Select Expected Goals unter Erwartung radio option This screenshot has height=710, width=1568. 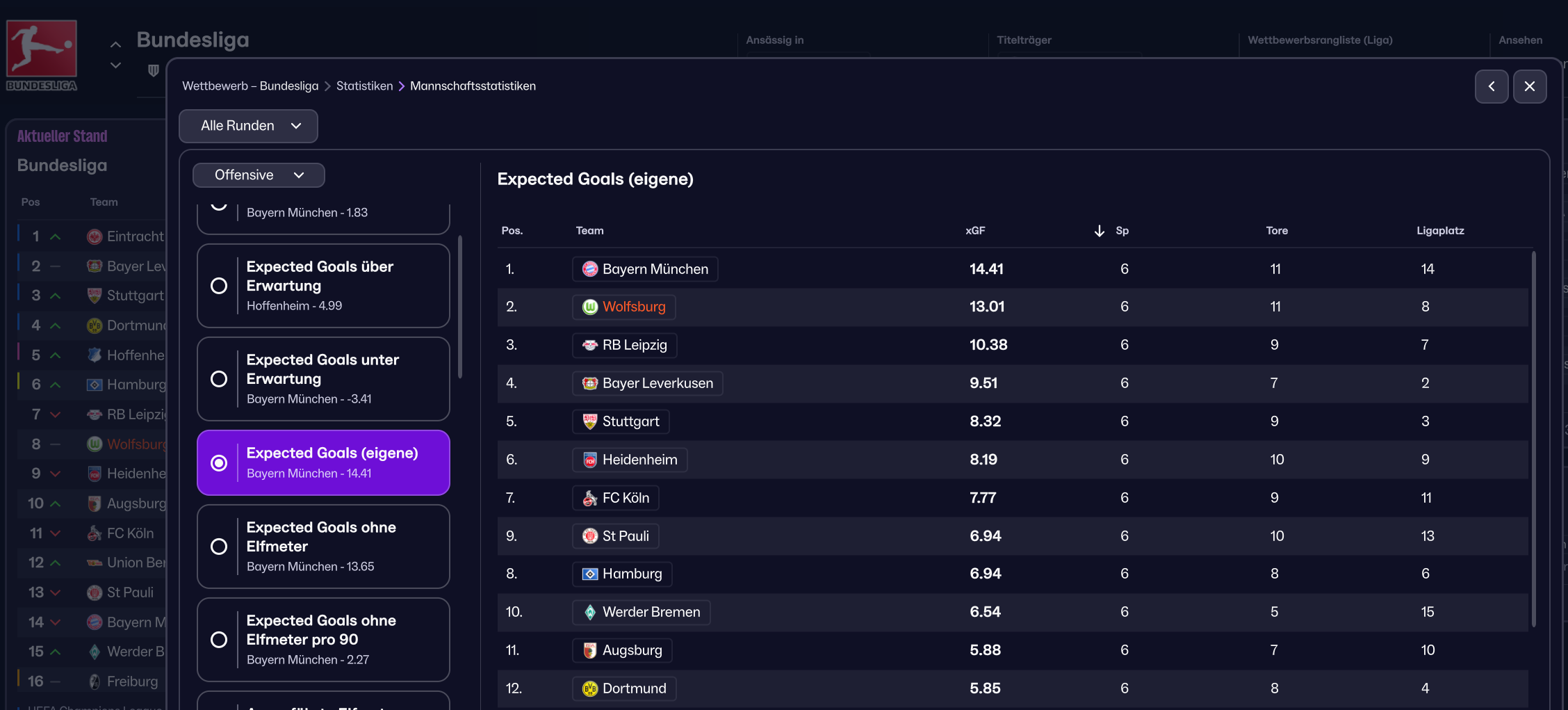point(219,379)
